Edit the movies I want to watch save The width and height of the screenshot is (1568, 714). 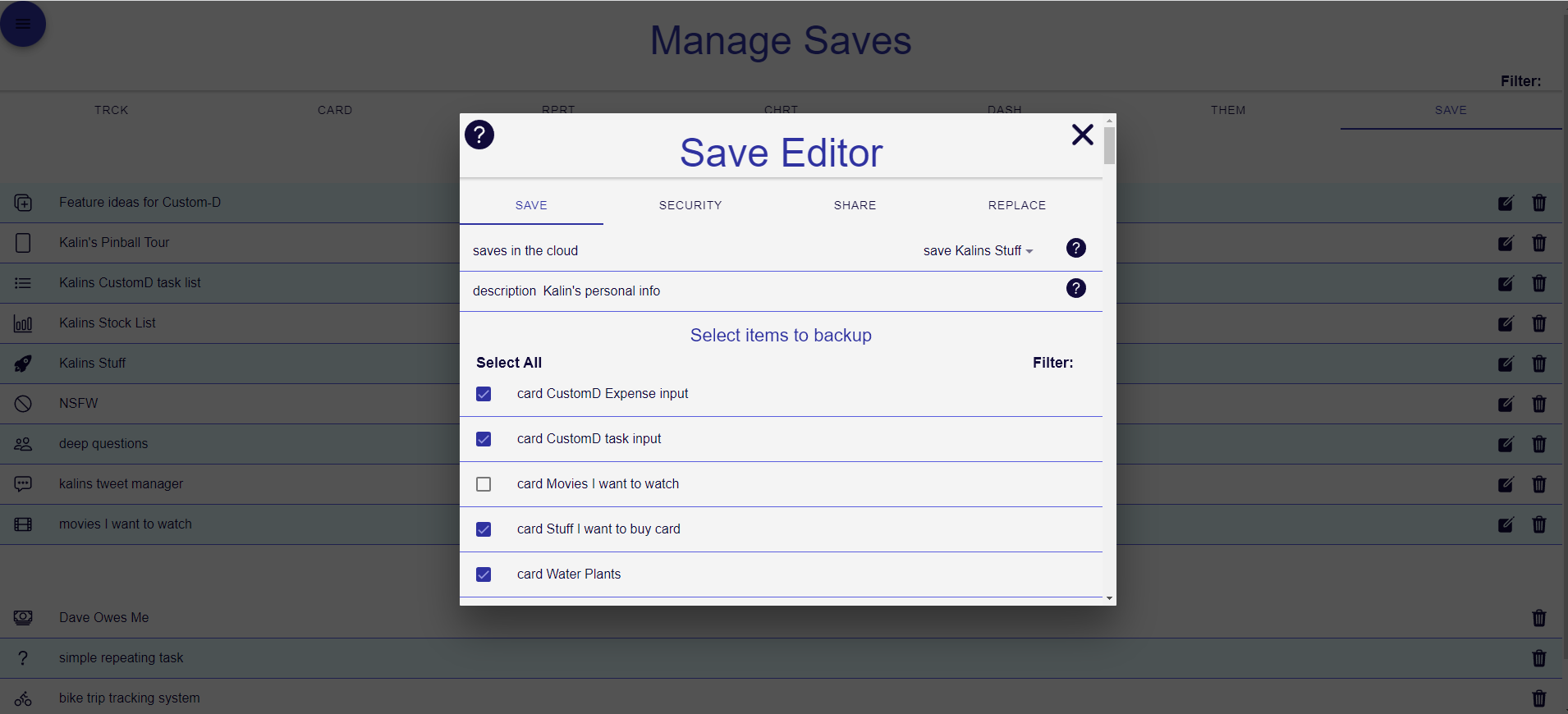[1506, 524]
